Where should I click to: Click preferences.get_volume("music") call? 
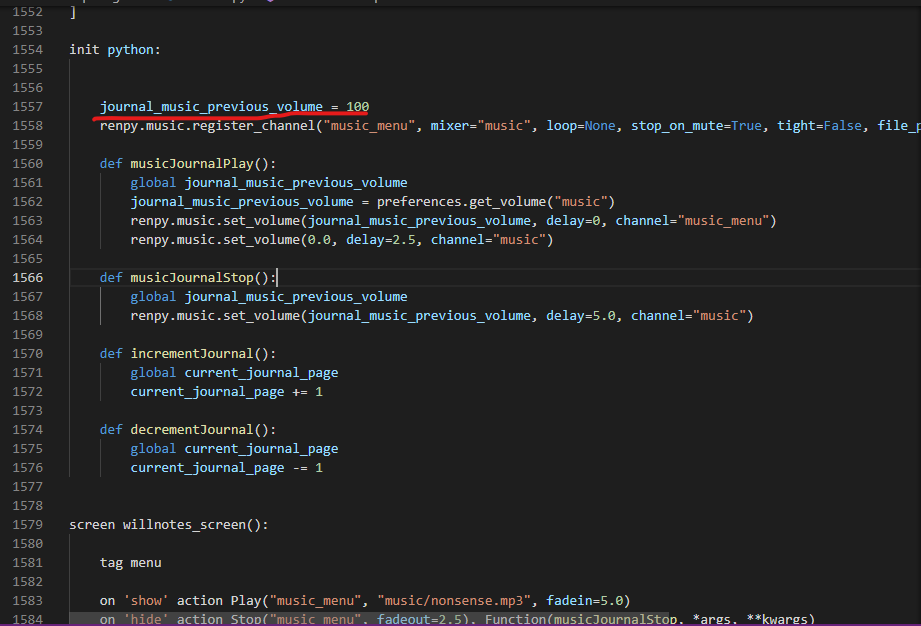pos(496,201)
